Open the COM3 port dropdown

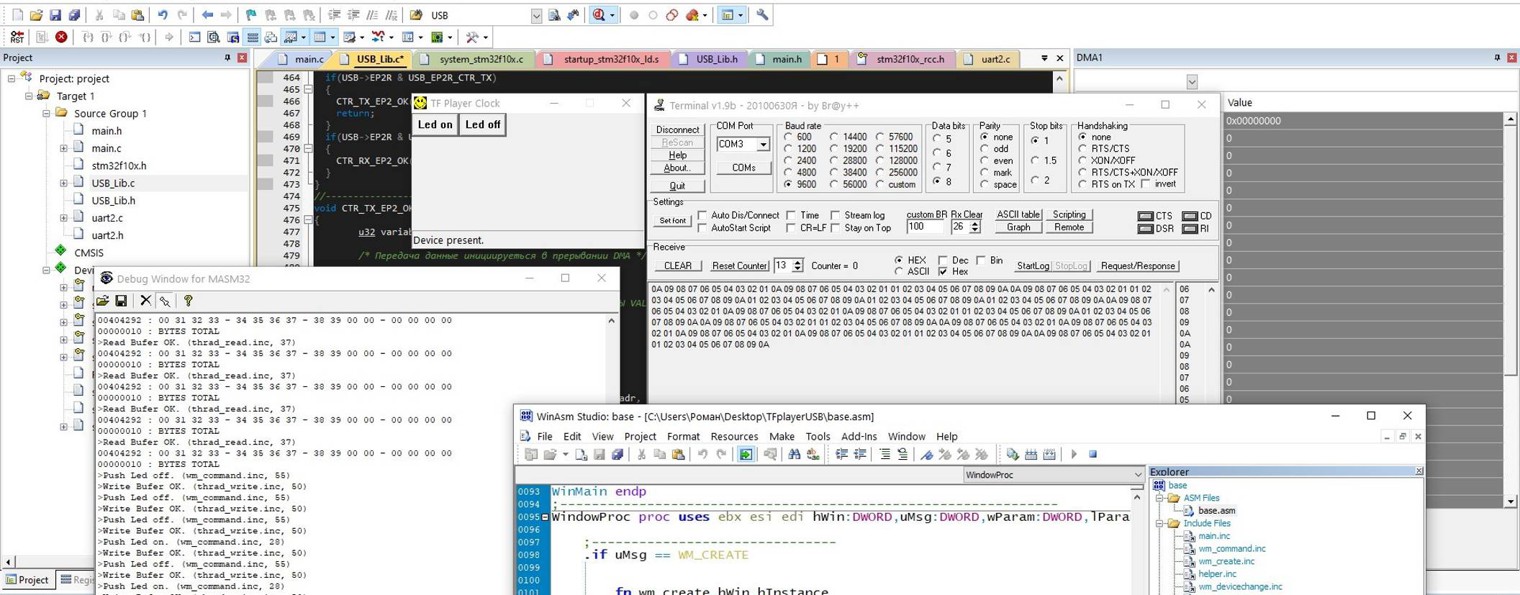pyautogui.click(x=762, y=145)
